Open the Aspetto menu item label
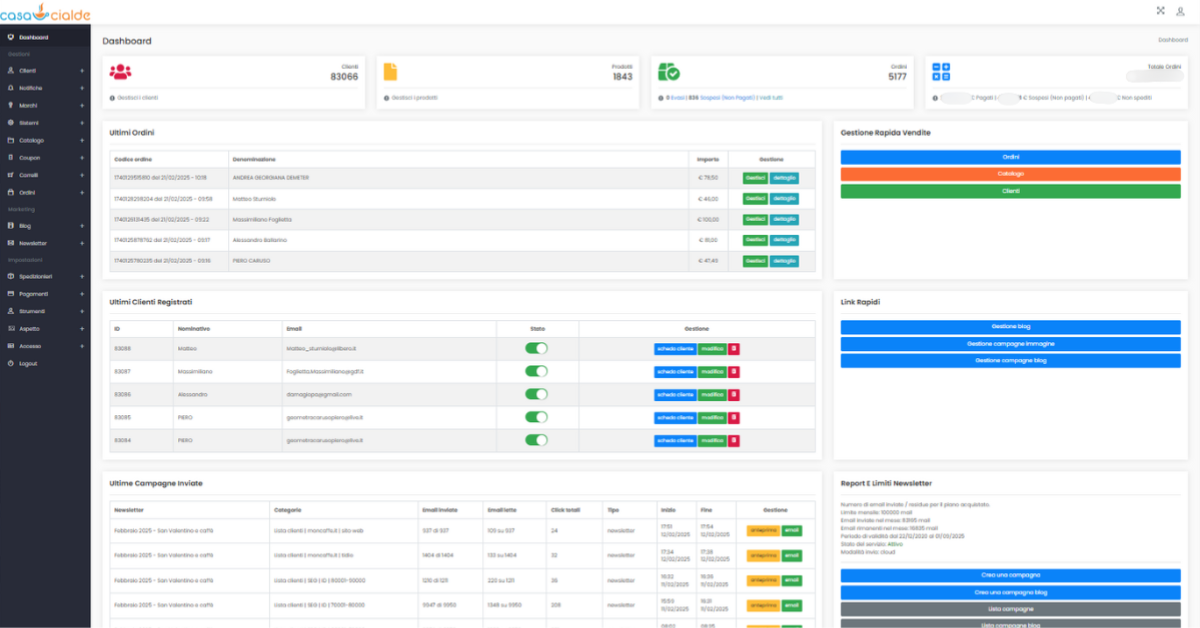The width and height of the screenshot is (1200, 628). (29, 328)
